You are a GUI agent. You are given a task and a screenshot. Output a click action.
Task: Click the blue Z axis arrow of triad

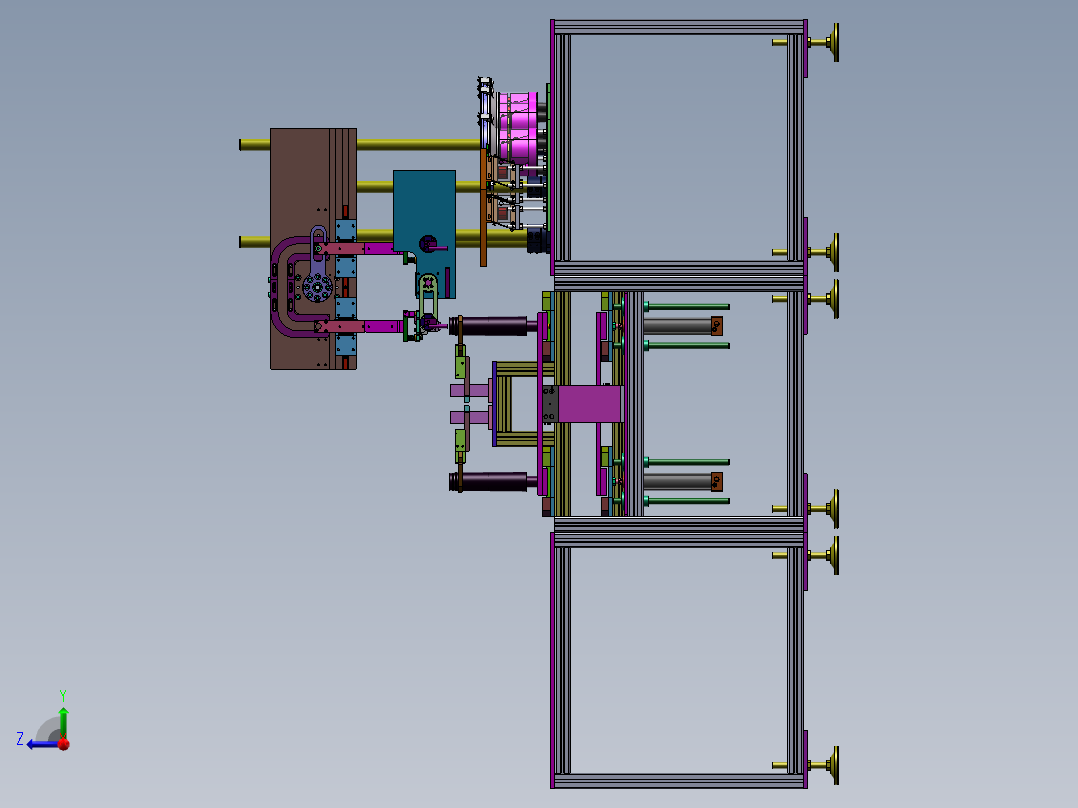[x=41, y=744]
